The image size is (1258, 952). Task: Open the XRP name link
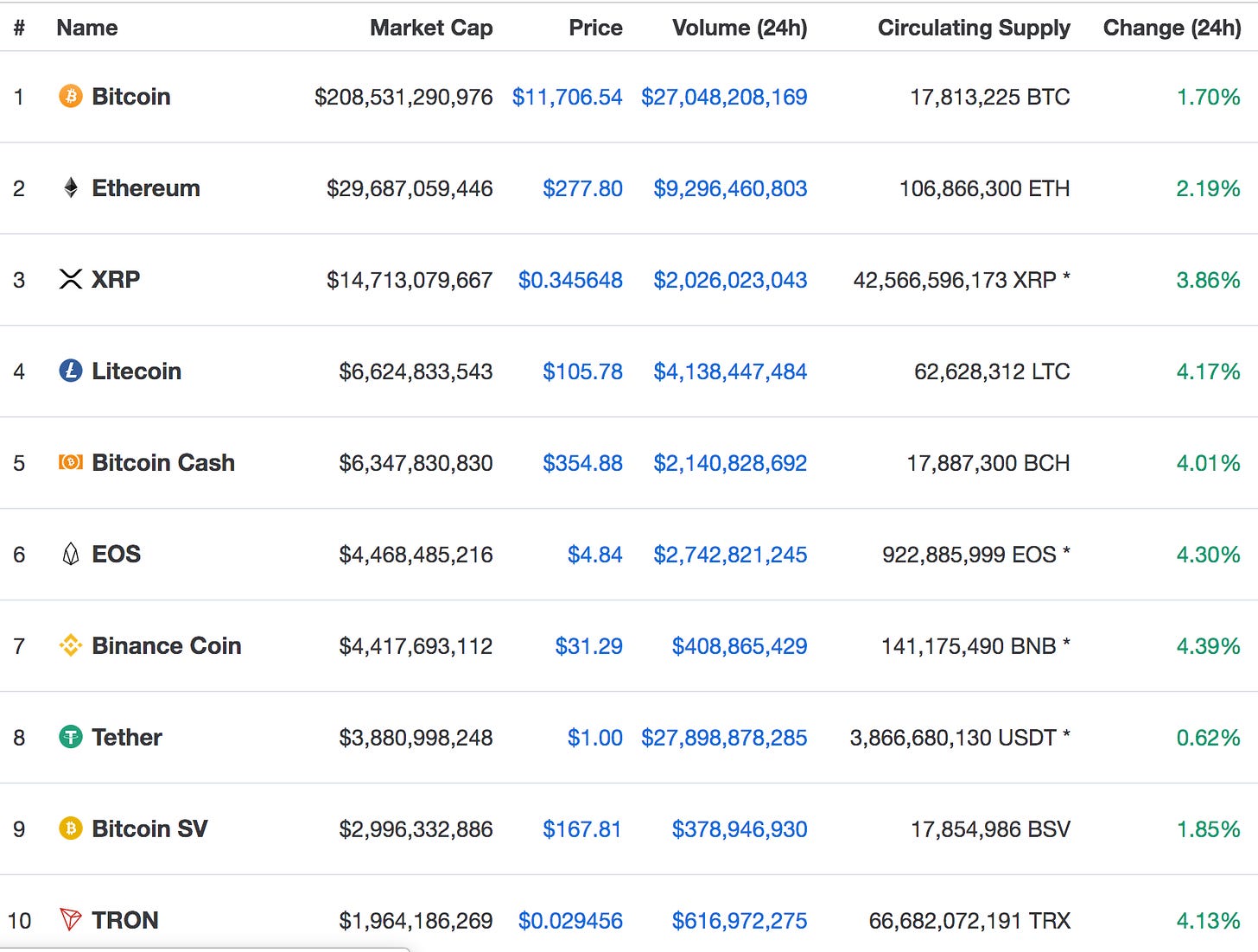(x=116, y=279)
